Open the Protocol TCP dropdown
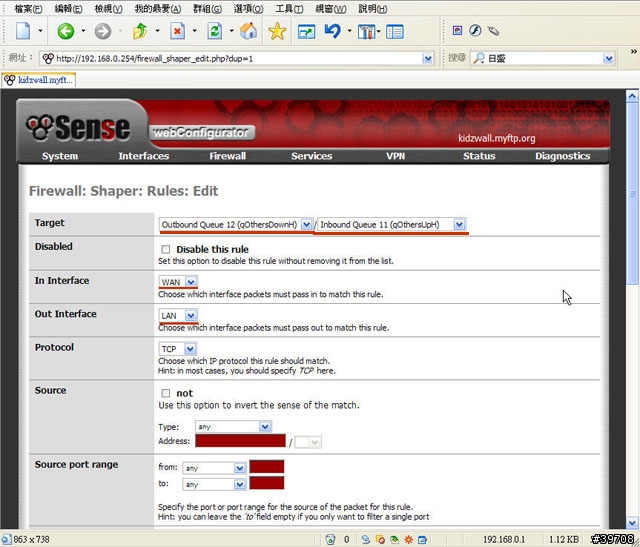Screen dimensions: 640x547 point(178,349)
